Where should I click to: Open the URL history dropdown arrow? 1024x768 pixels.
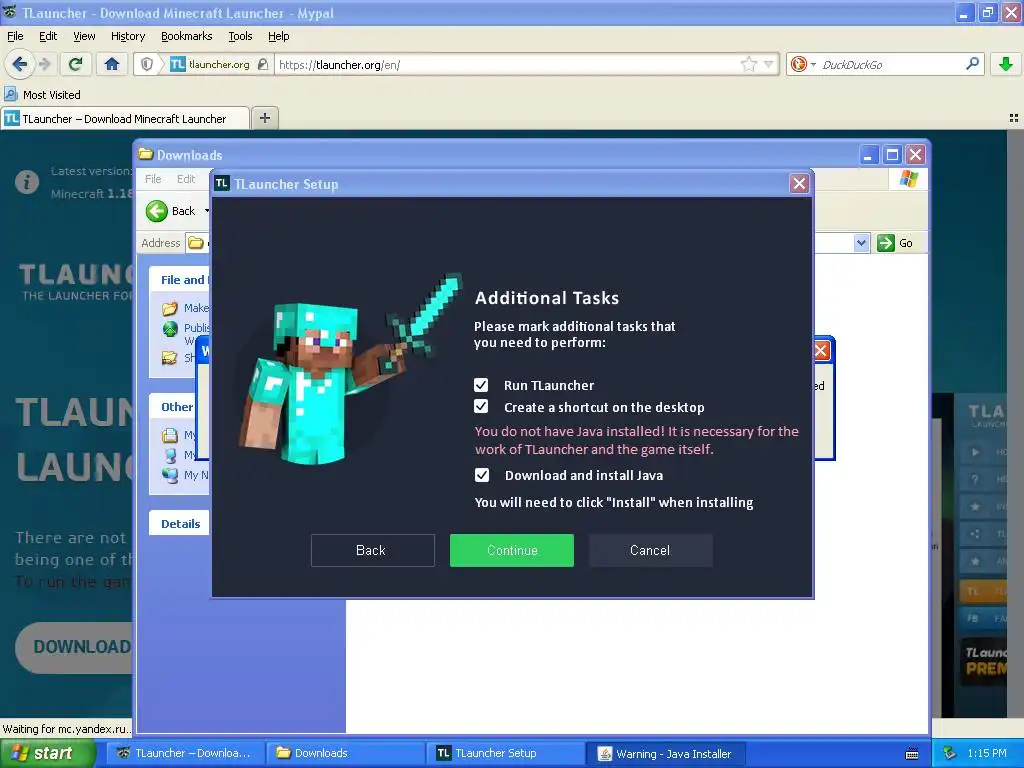point(769,64)
